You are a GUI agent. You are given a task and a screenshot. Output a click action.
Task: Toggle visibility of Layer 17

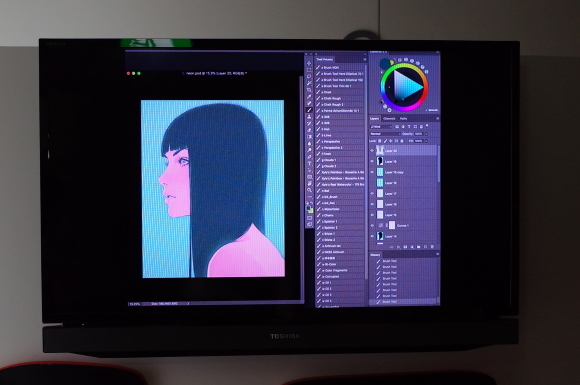coord(372,193)
